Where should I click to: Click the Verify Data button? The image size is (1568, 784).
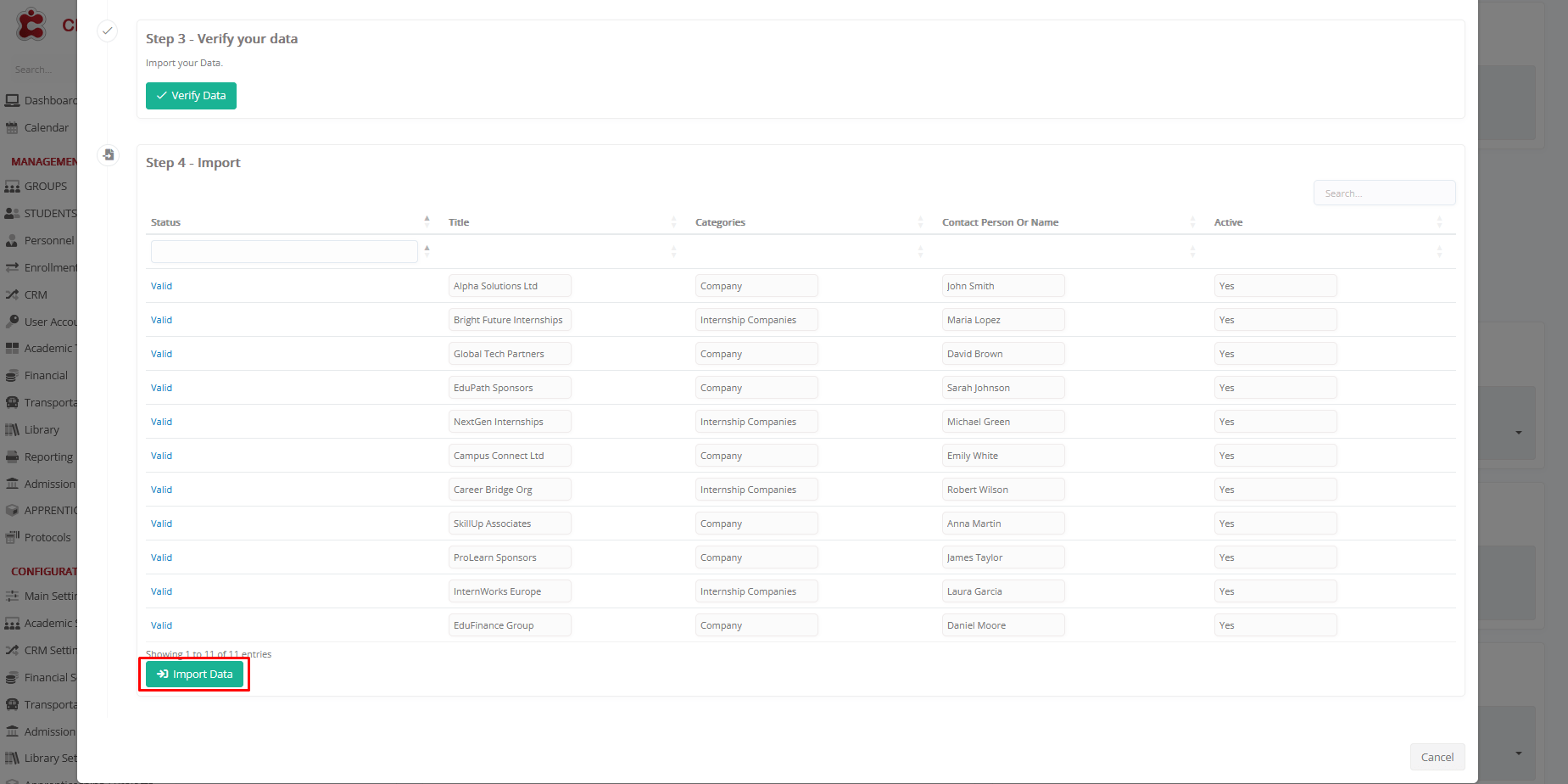pos(191,96)
